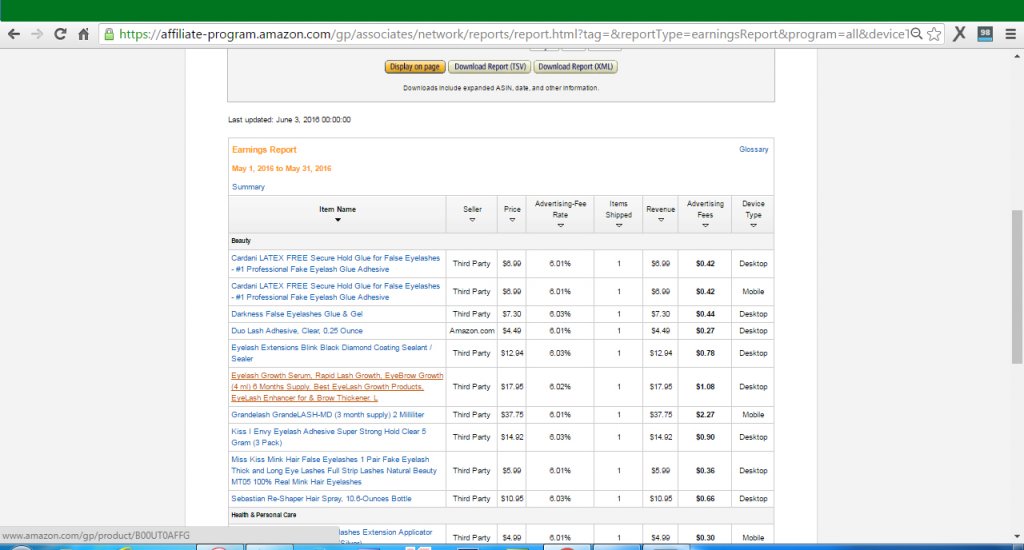Screen dimensions: 1024x550
Task: Click Download Report (XML) button
Action: pos(575,67)
